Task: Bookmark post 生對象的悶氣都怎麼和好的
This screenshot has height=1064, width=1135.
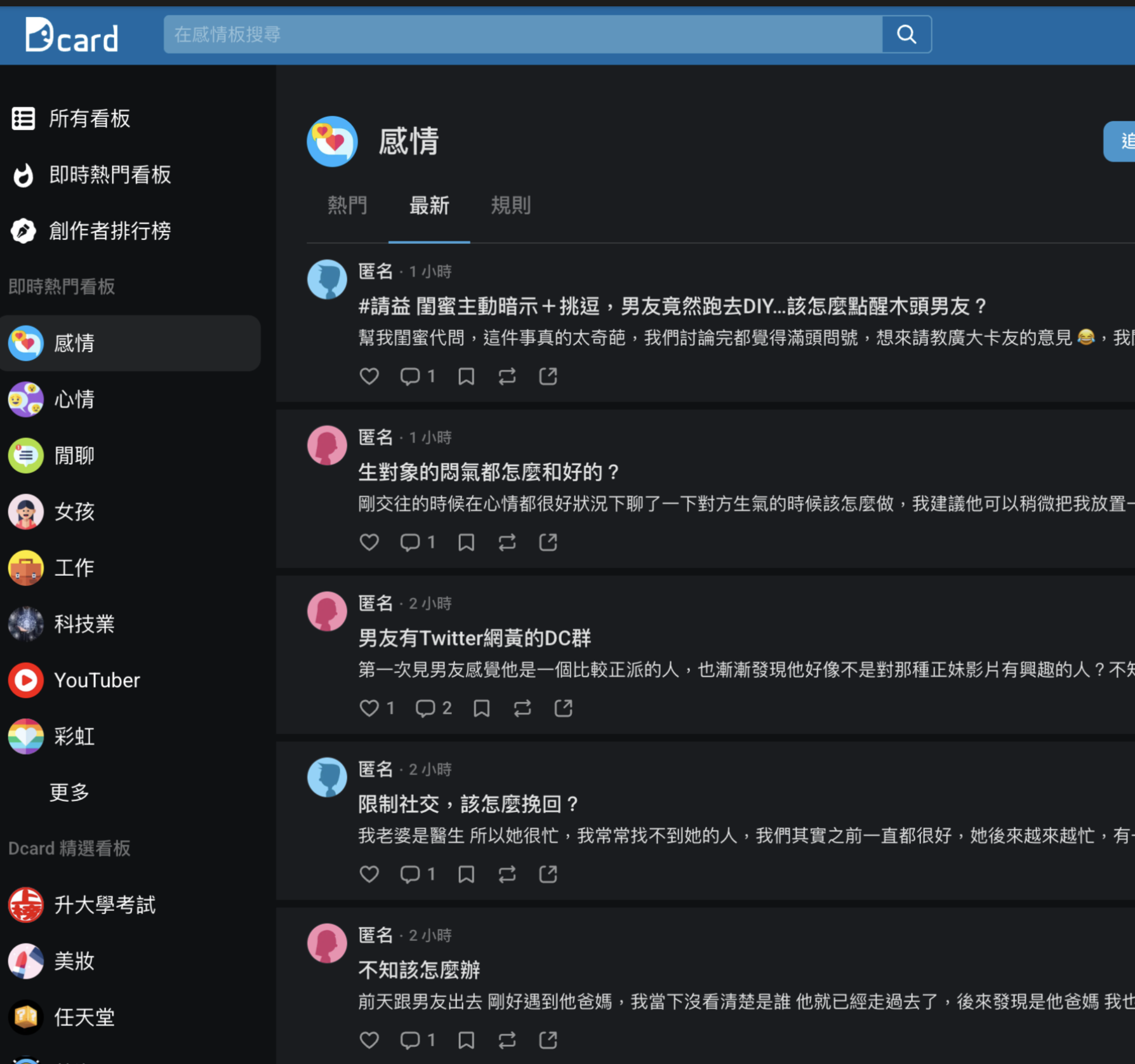Action: click(467, 542)
